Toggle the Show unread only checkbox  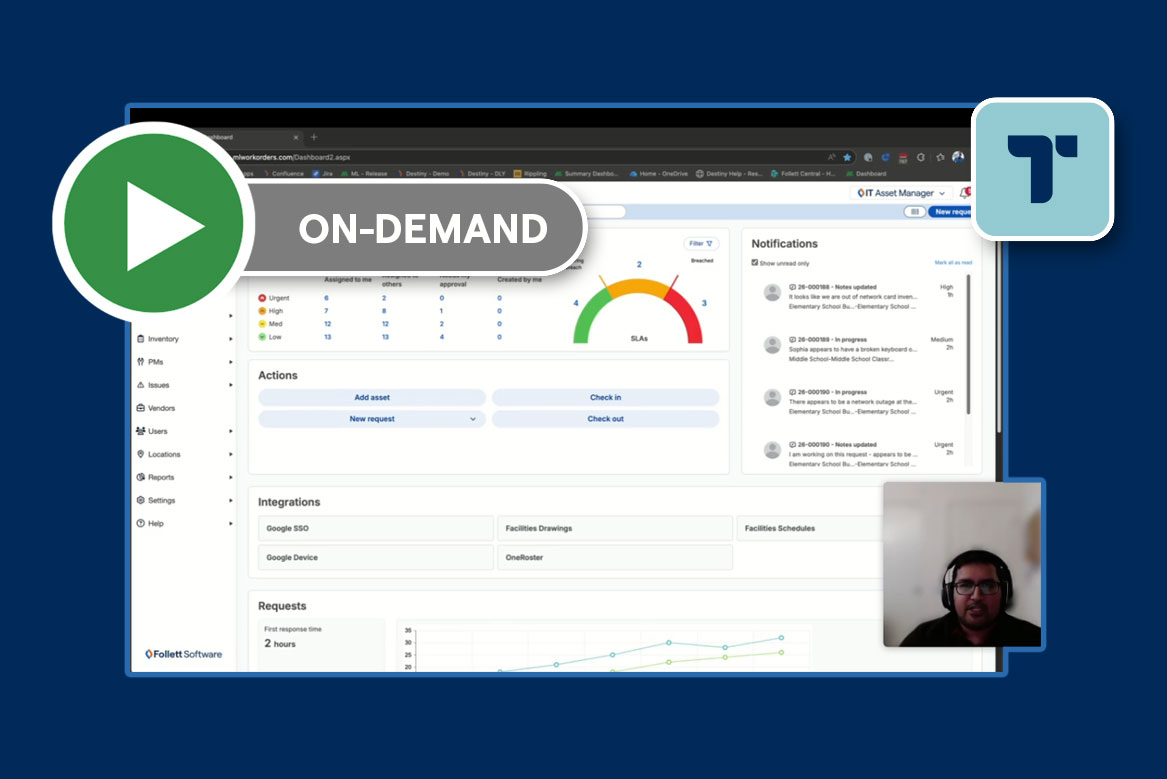(x=755, y=263)
